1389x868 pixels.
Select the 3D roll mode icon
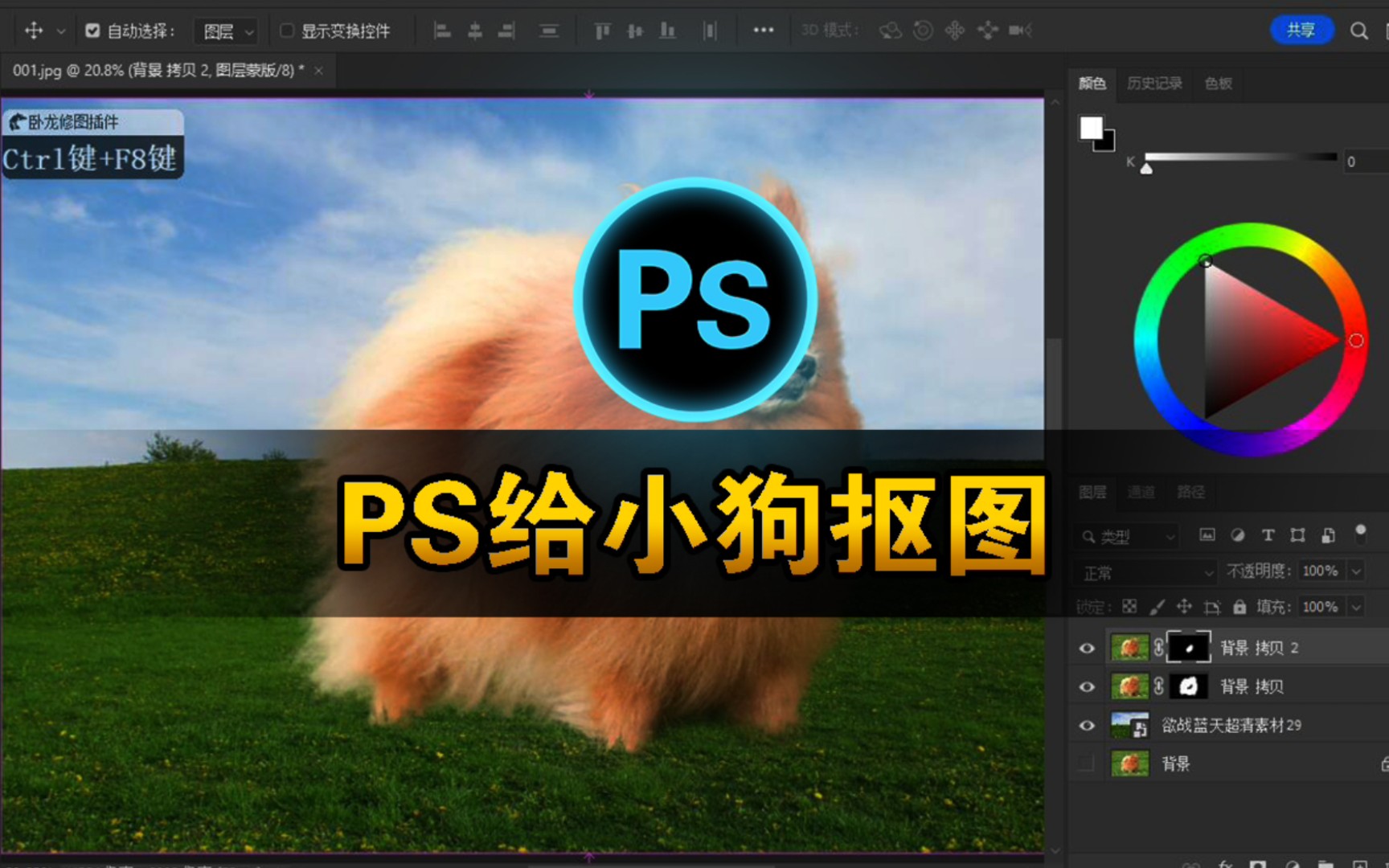[x=924, y=31]
